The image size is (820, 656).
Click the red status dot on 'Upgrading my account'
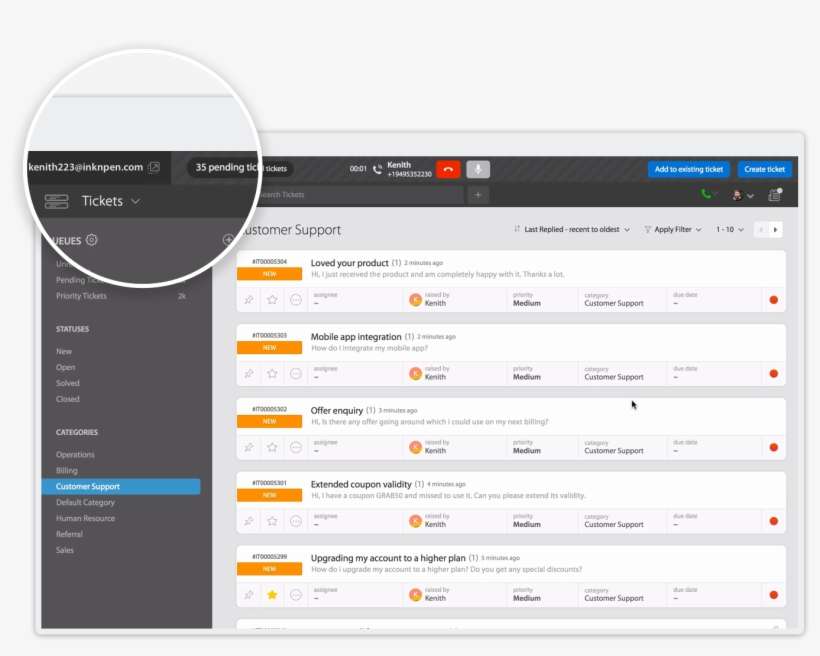(x=773, y=595)
